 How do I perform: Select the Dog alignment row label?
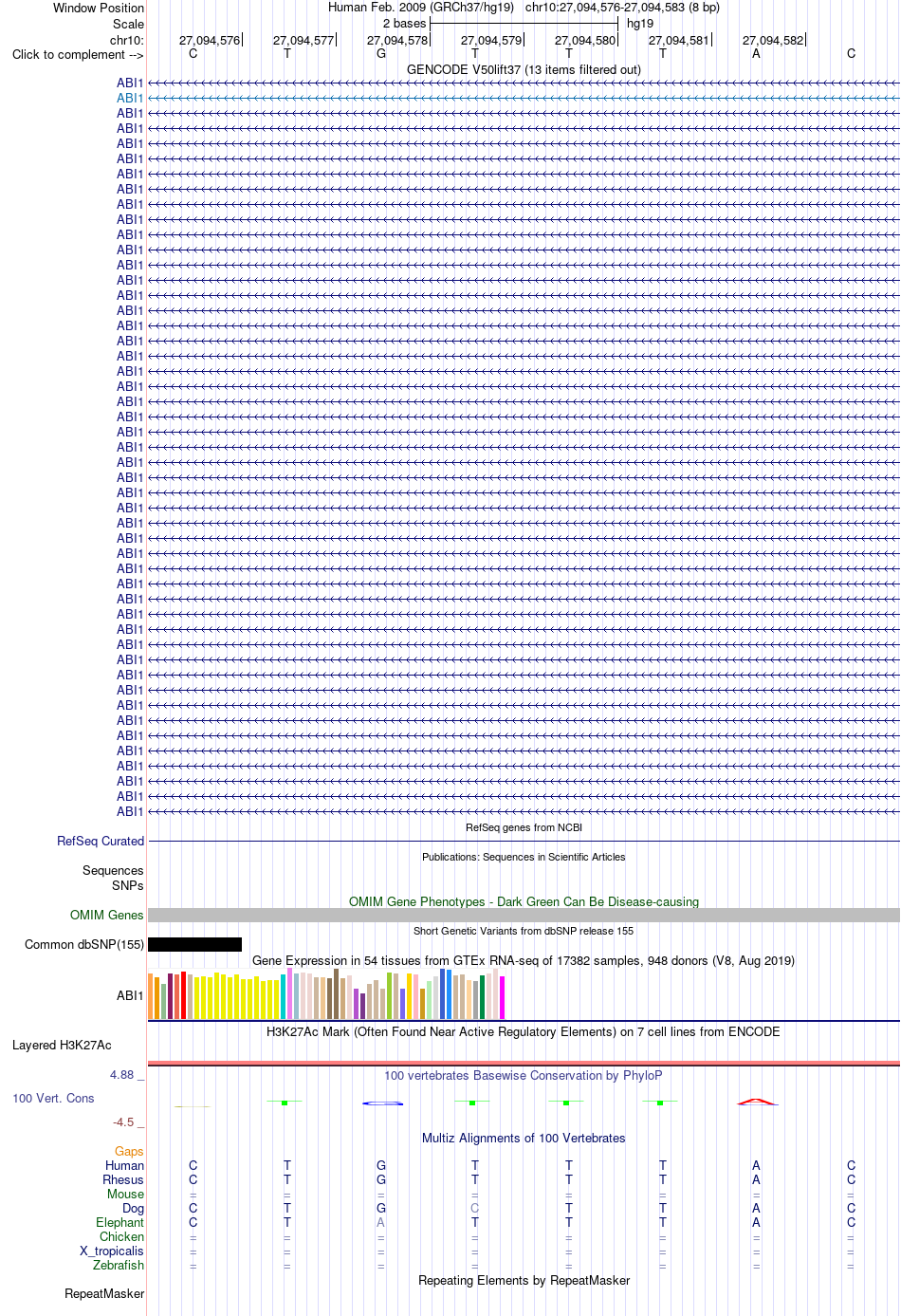point(133,1208)
